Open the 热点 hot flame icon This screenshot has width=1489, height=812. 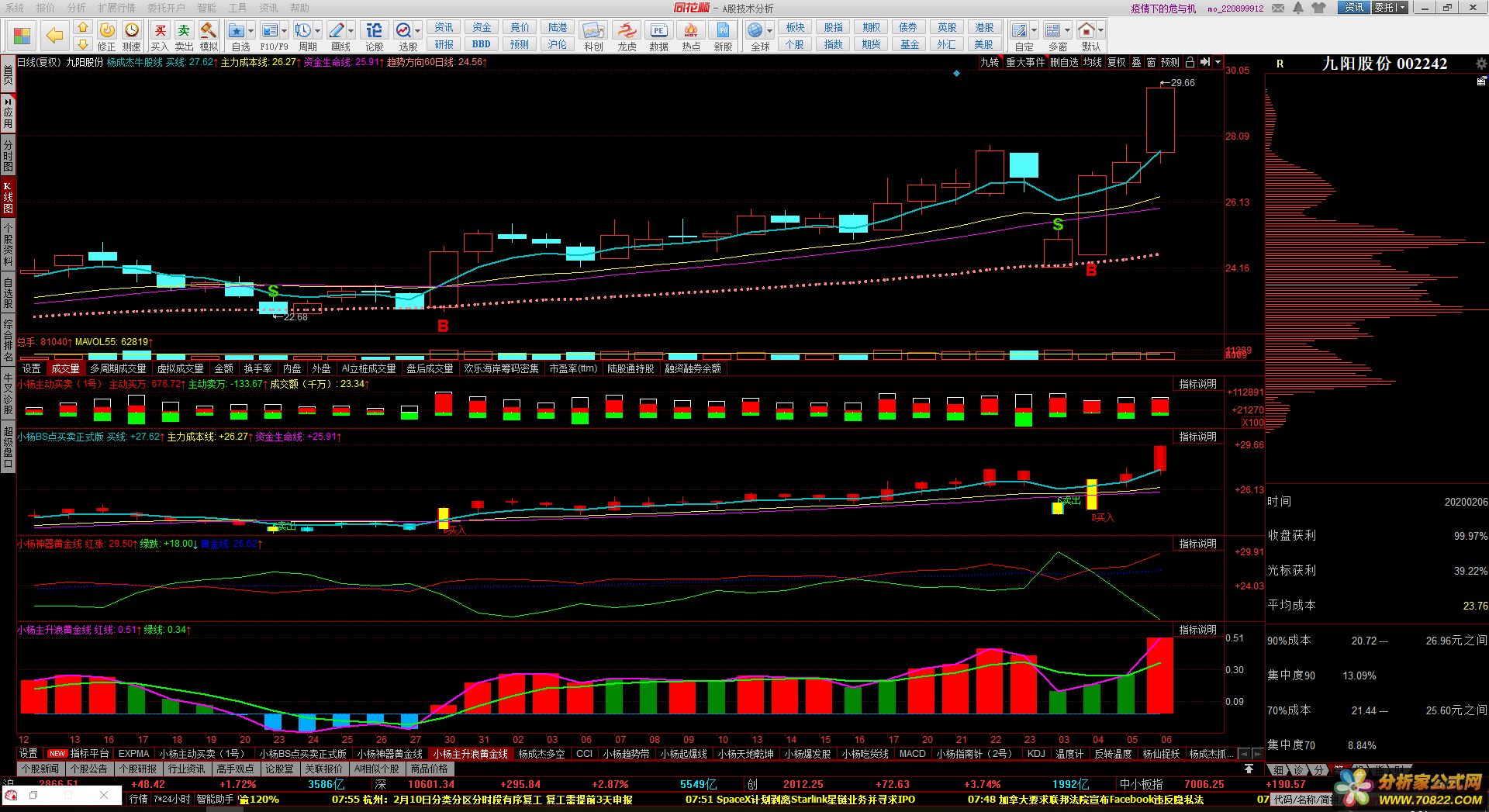[691, 30]
